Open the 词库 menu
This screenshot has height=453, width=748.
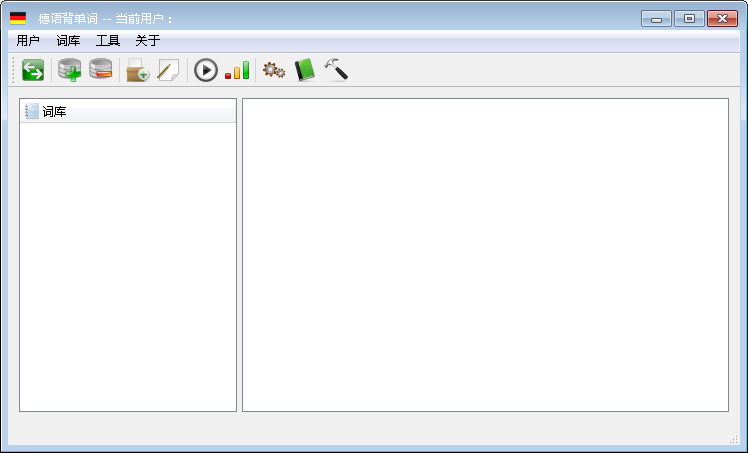(68, 41)
